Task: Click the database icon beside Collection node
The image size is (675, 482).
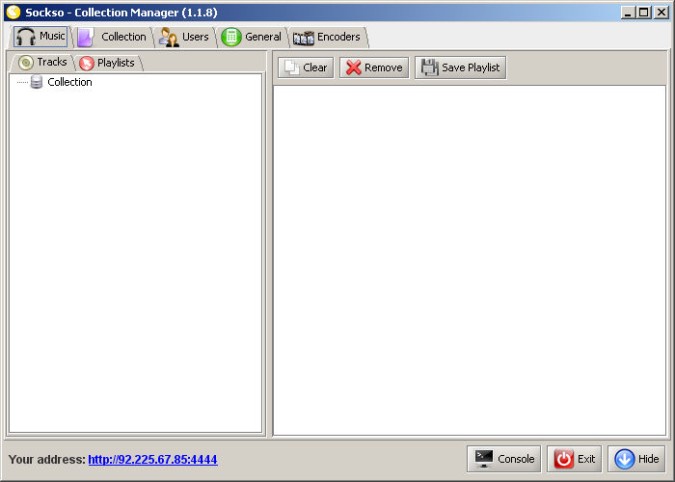Action: coord(37,82)
